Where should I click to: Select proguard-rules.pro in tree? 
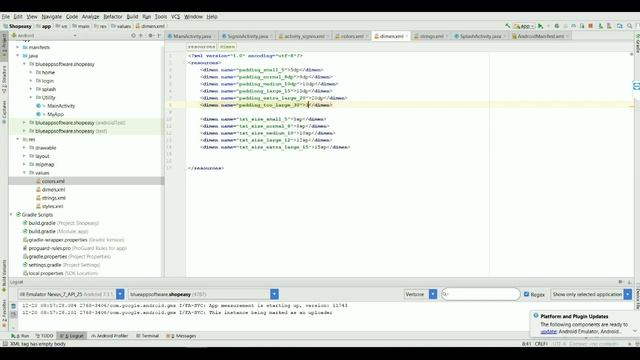[x=49, y=248]
